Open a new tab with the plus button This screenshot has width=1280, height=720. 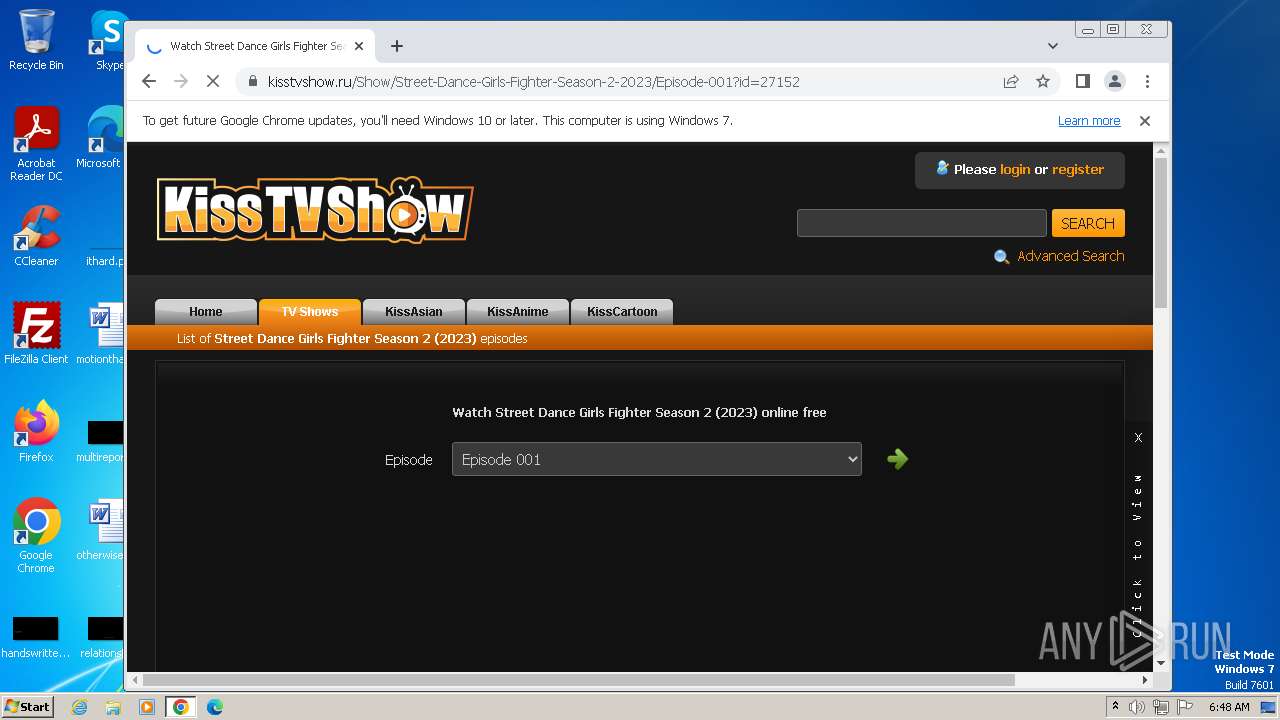(x=397, y=46)
